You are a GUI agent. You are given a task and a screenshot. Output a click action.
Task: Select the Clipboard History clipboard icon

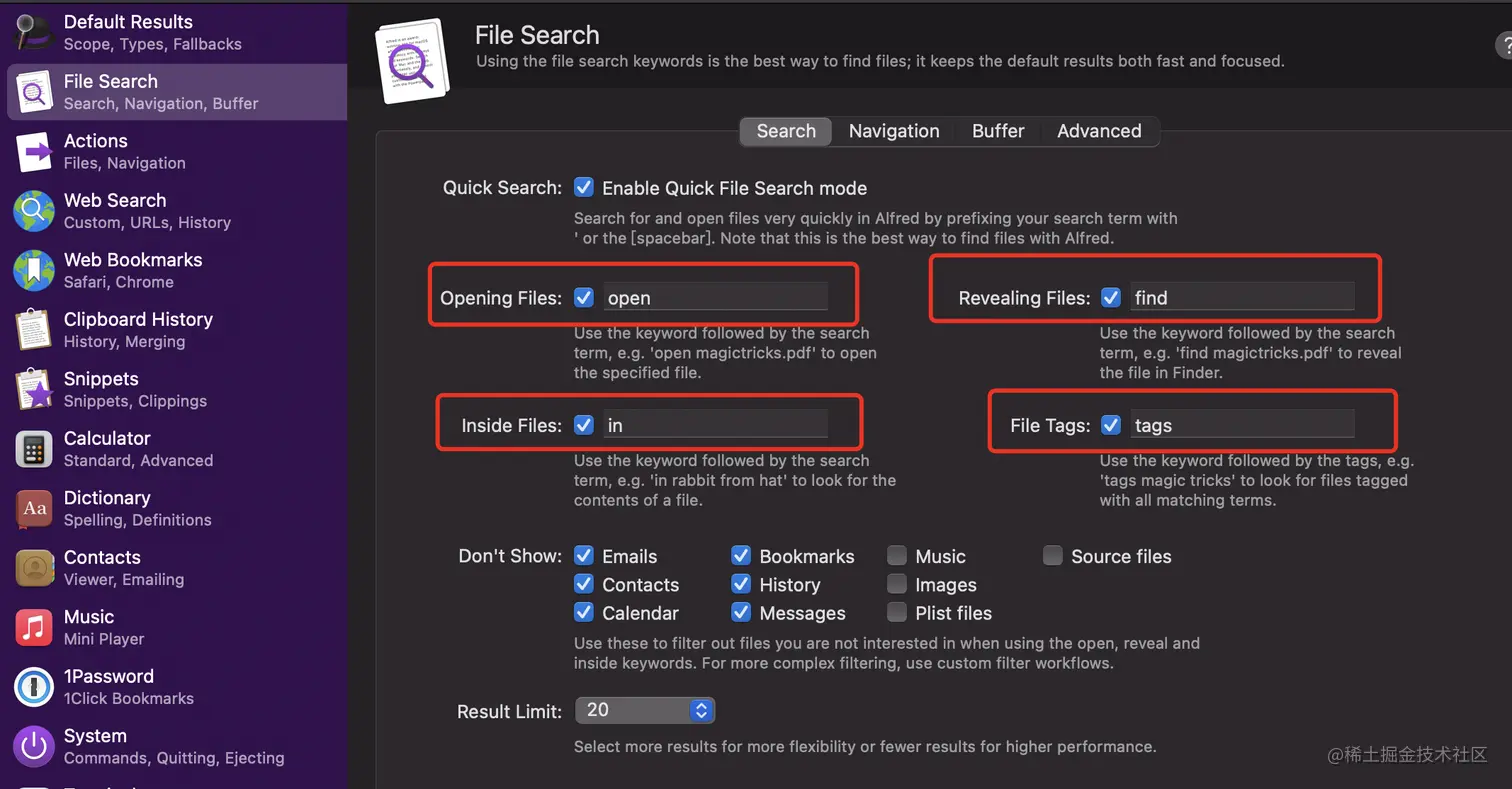[34, 330]
